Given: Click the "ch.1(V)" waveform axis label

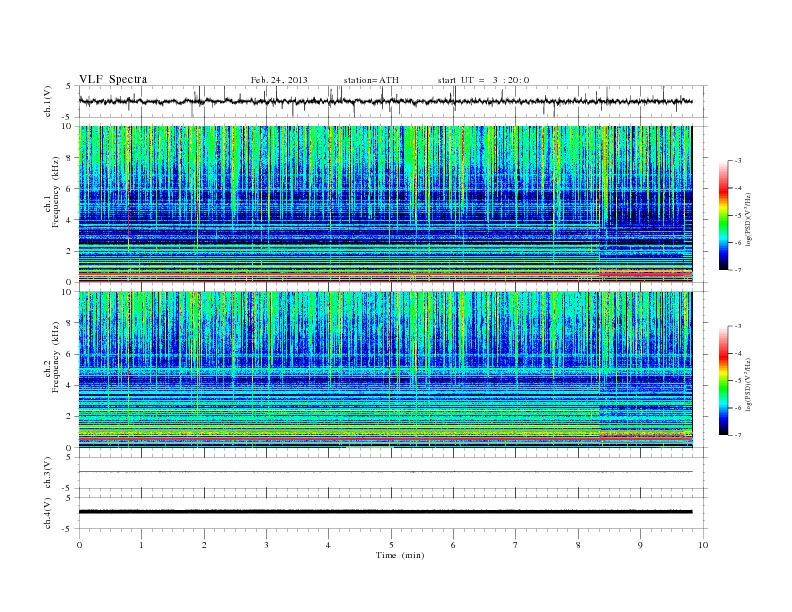Looking at the screenshot, I should [48, 101].
